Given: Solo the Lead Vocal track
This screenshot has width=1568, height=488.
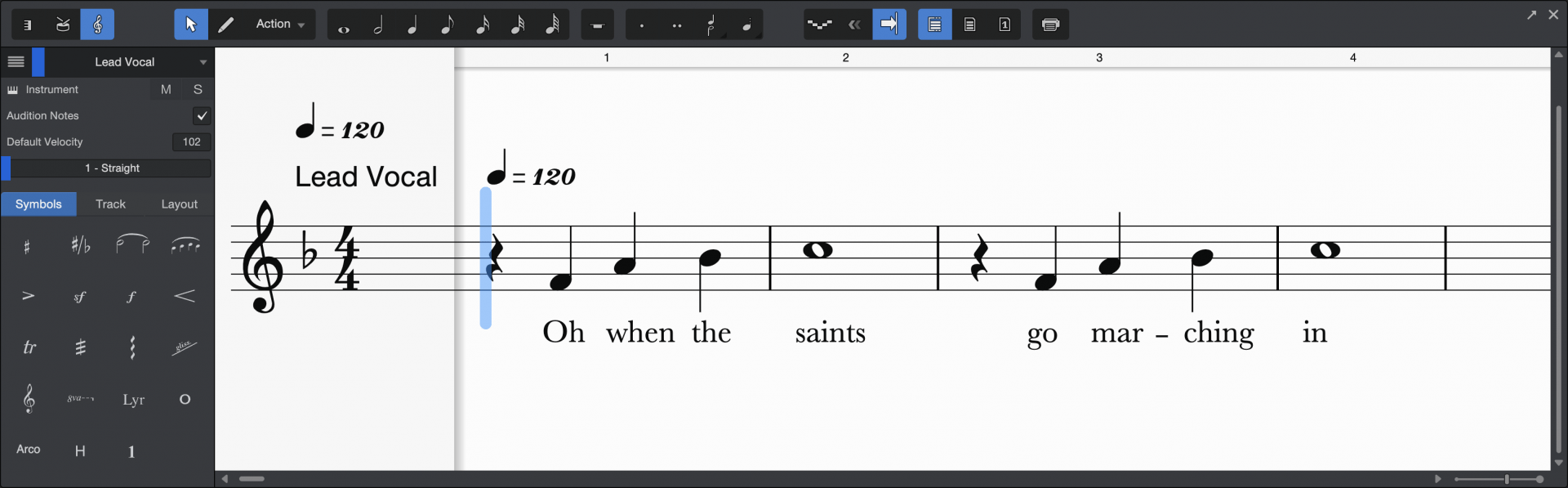Looking at the screenshot, I should (x=198, y=89).
